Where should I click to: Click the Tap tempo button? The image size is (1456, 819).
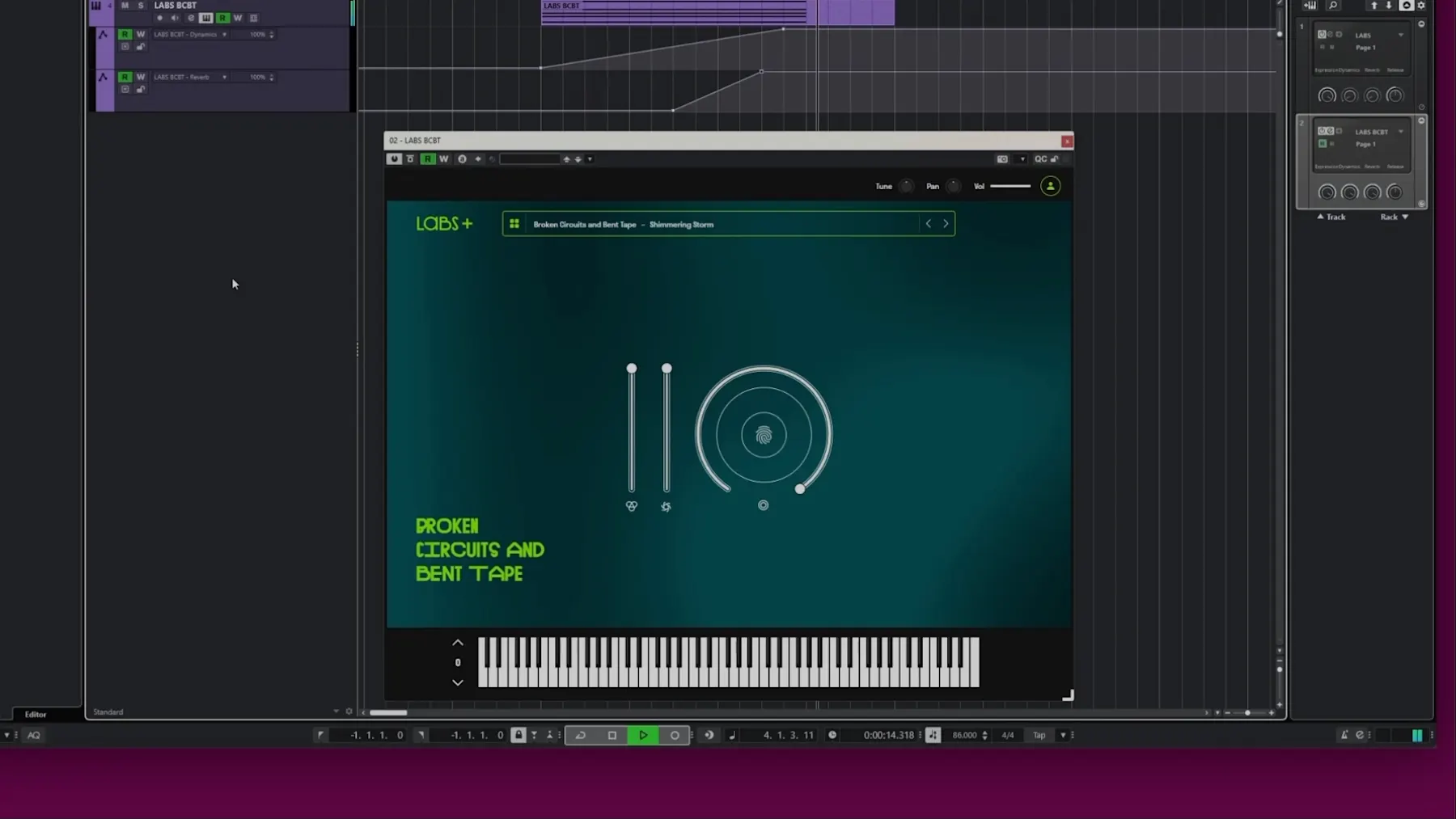[x=1039, y=736]
